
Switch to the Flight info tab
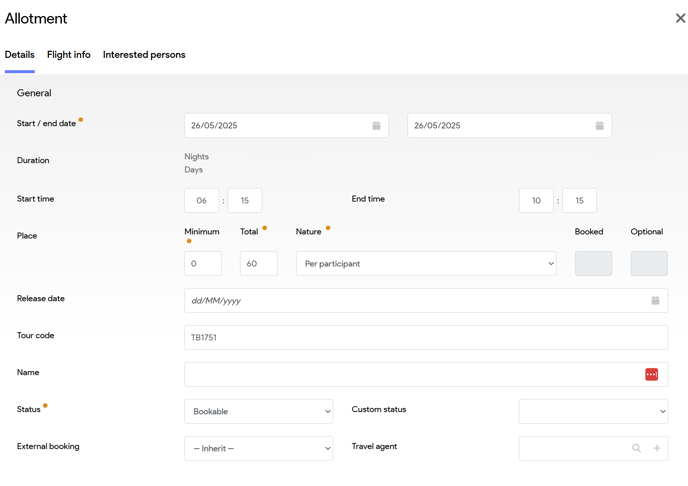(x=69, y=55)
